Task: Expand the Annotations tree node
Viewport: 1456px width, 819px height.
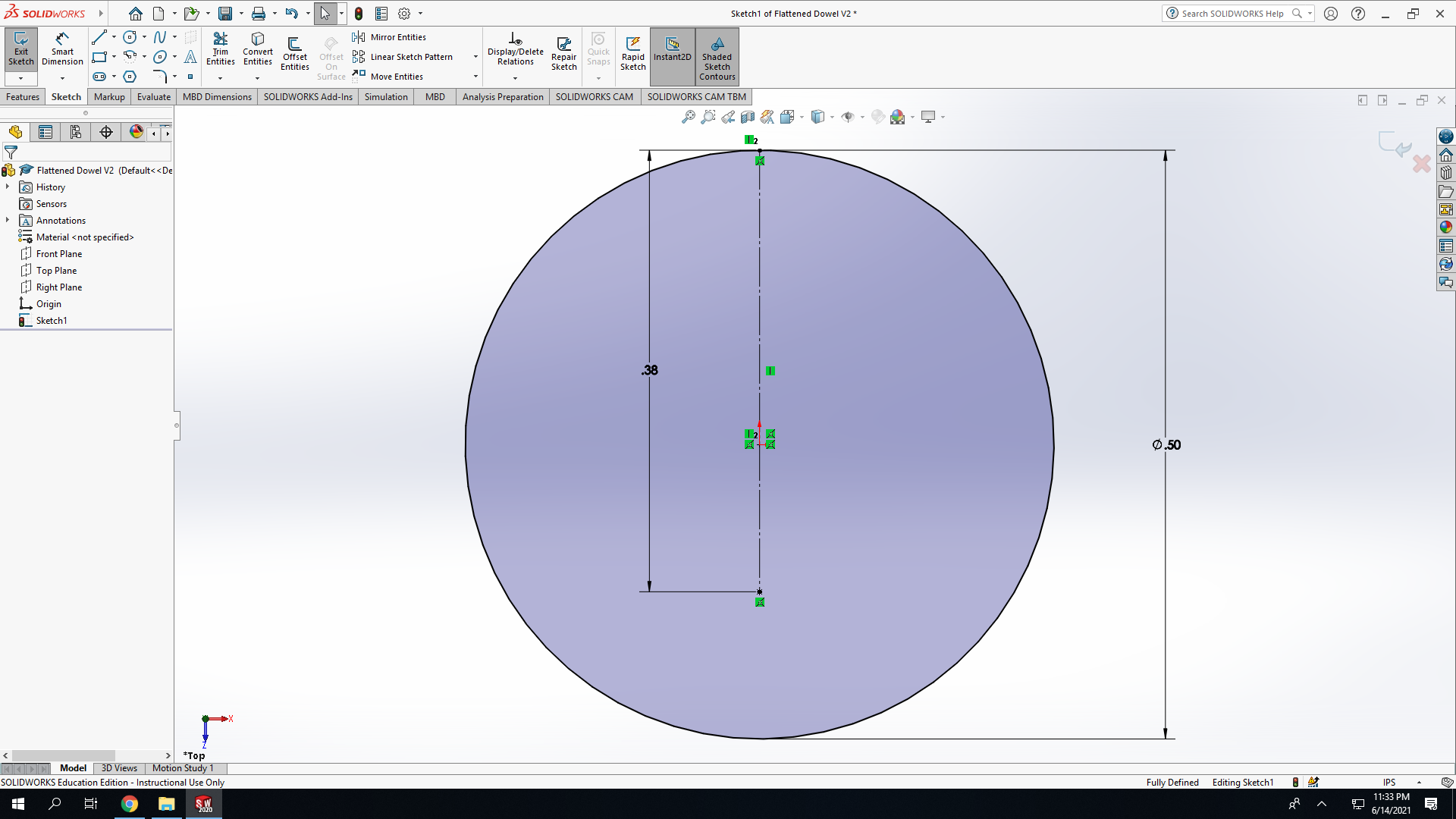Action: [8, 220]
